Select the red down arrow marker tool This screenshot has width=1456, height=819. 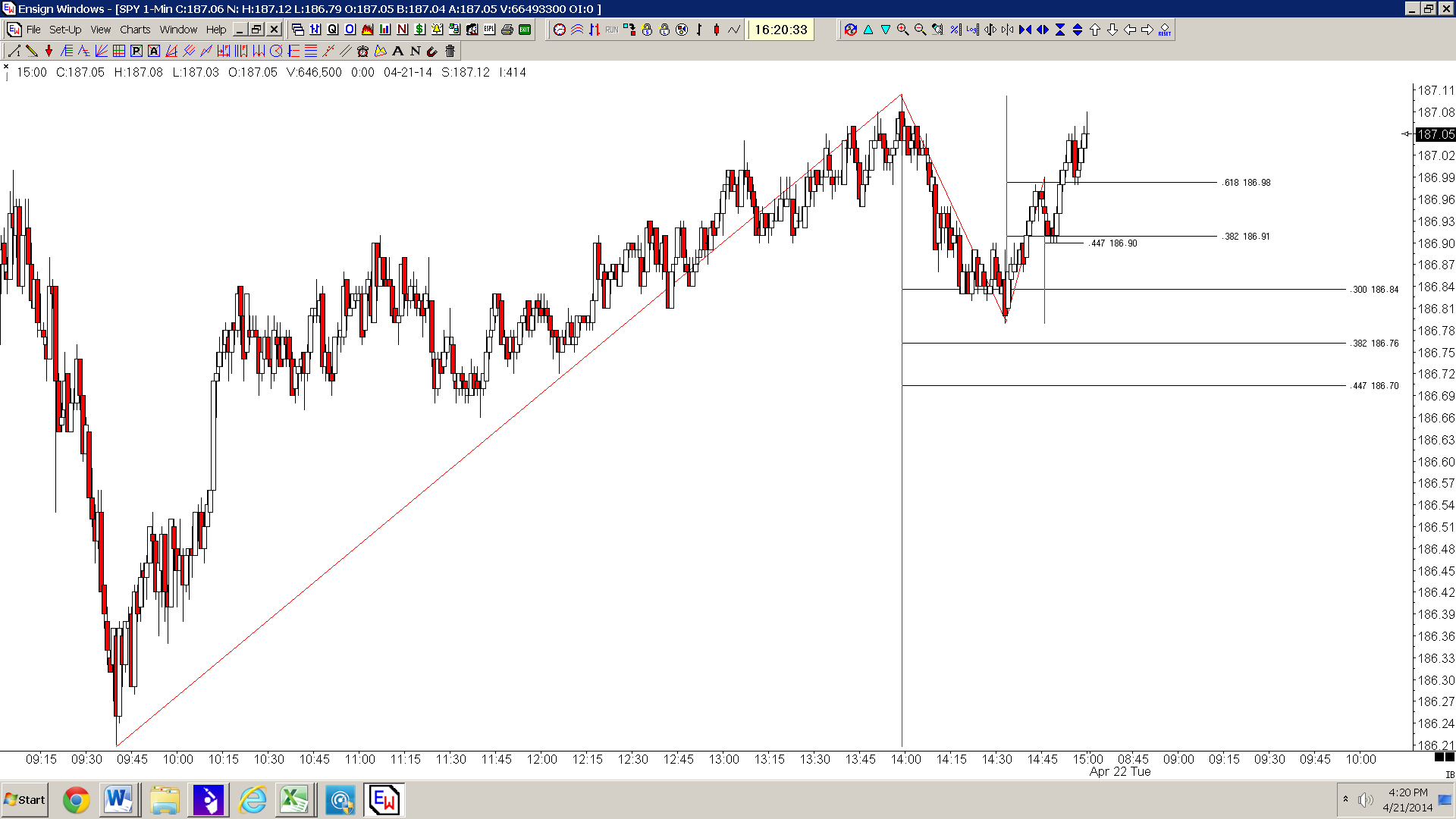[49, 51]
